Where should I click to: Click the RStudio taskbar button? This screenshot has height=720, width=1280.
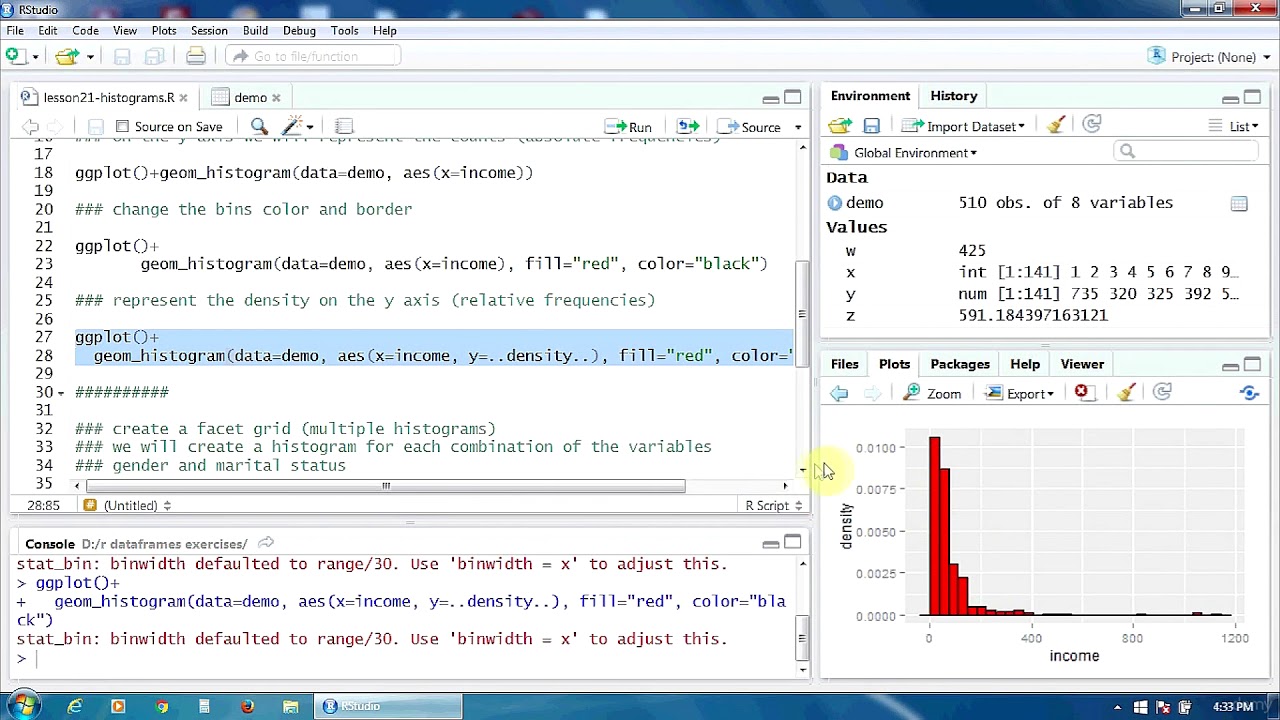(x=388, y=706)
